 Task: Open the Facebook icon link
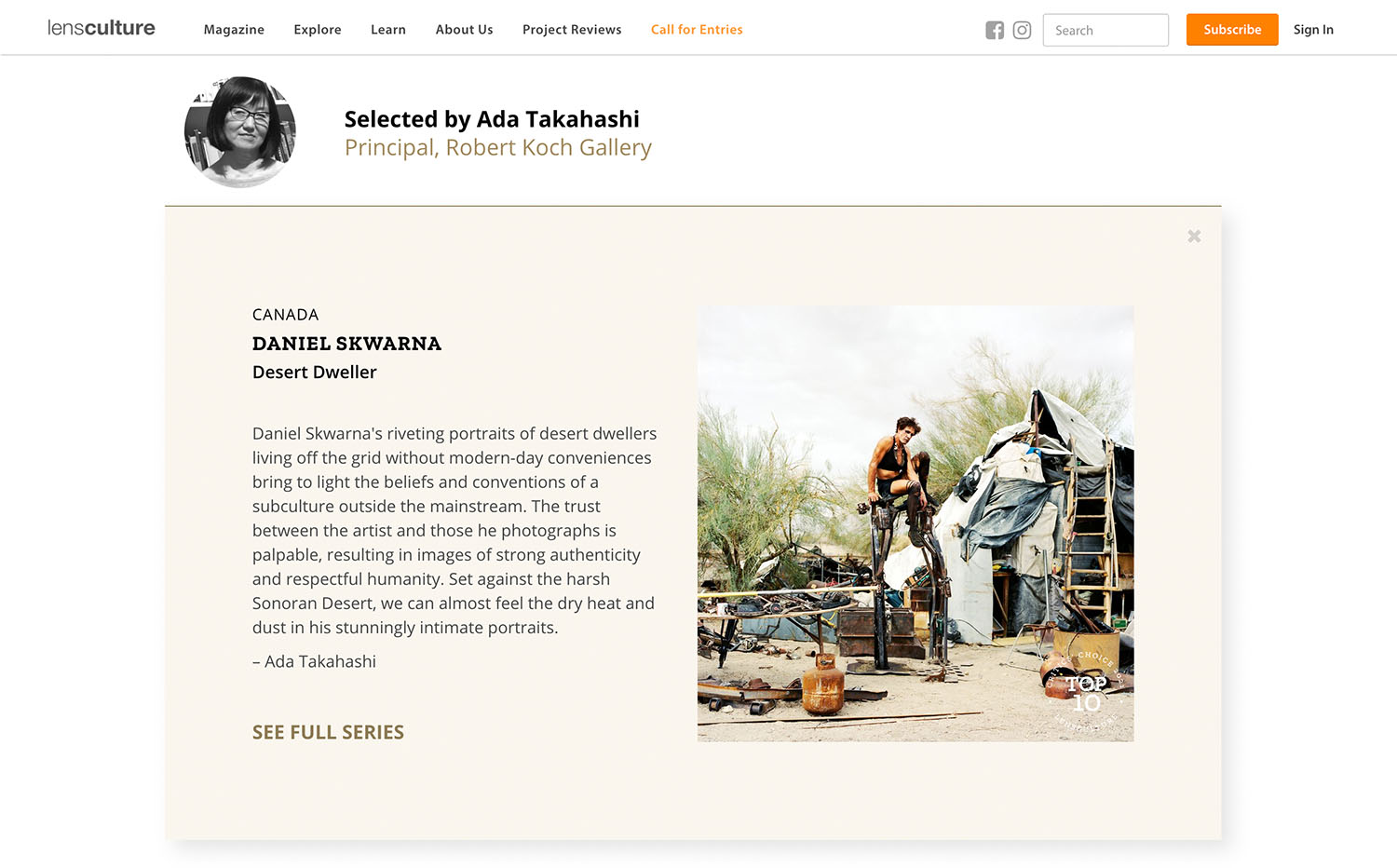coord(995,30)
